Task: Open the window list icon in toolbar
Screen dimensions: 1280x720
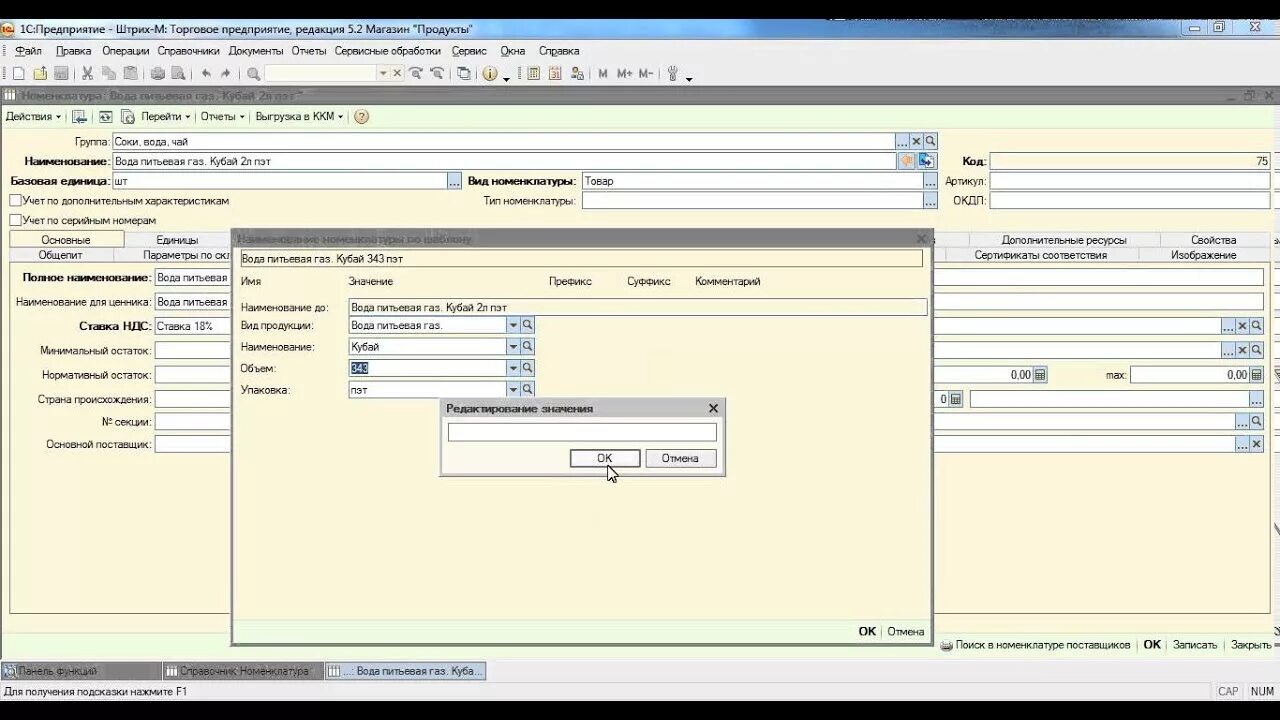Action: (x=464, y=73)
